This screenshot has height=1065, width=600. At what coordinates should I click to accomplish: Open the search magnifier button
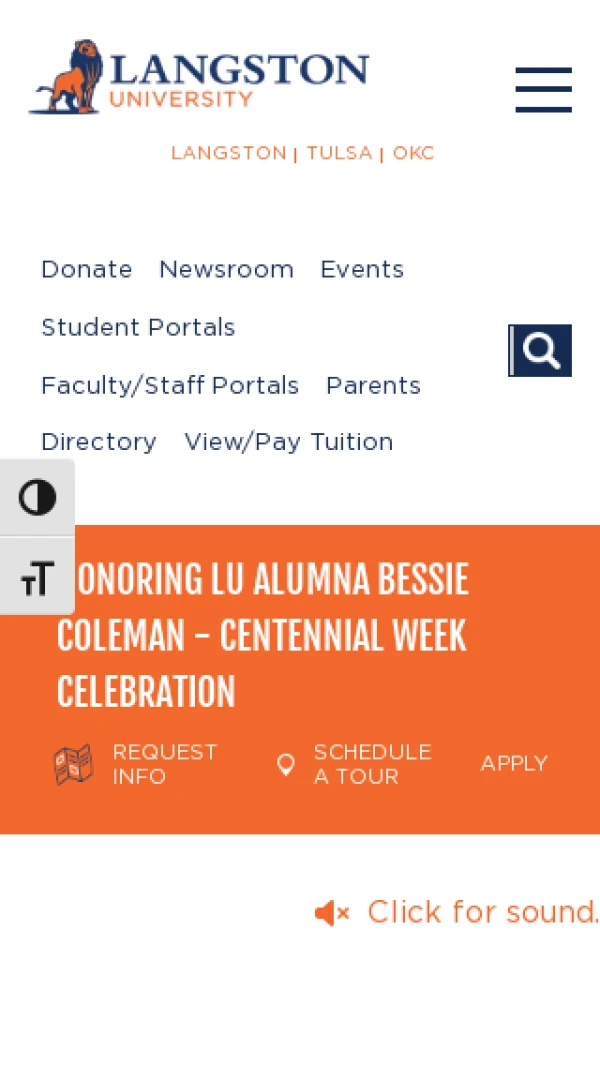[x=541, y=351]
